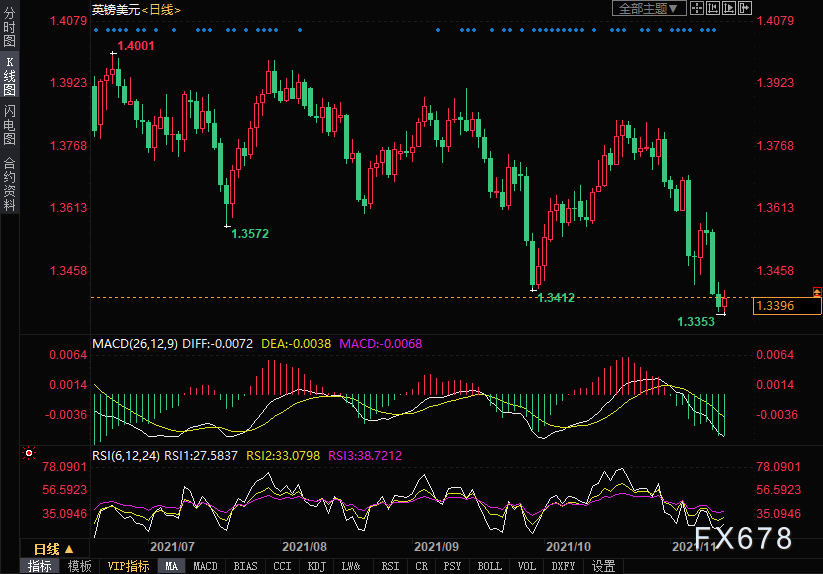
Task: Expand the 日线 period selector at bottom left
Action: coord(54,549)
